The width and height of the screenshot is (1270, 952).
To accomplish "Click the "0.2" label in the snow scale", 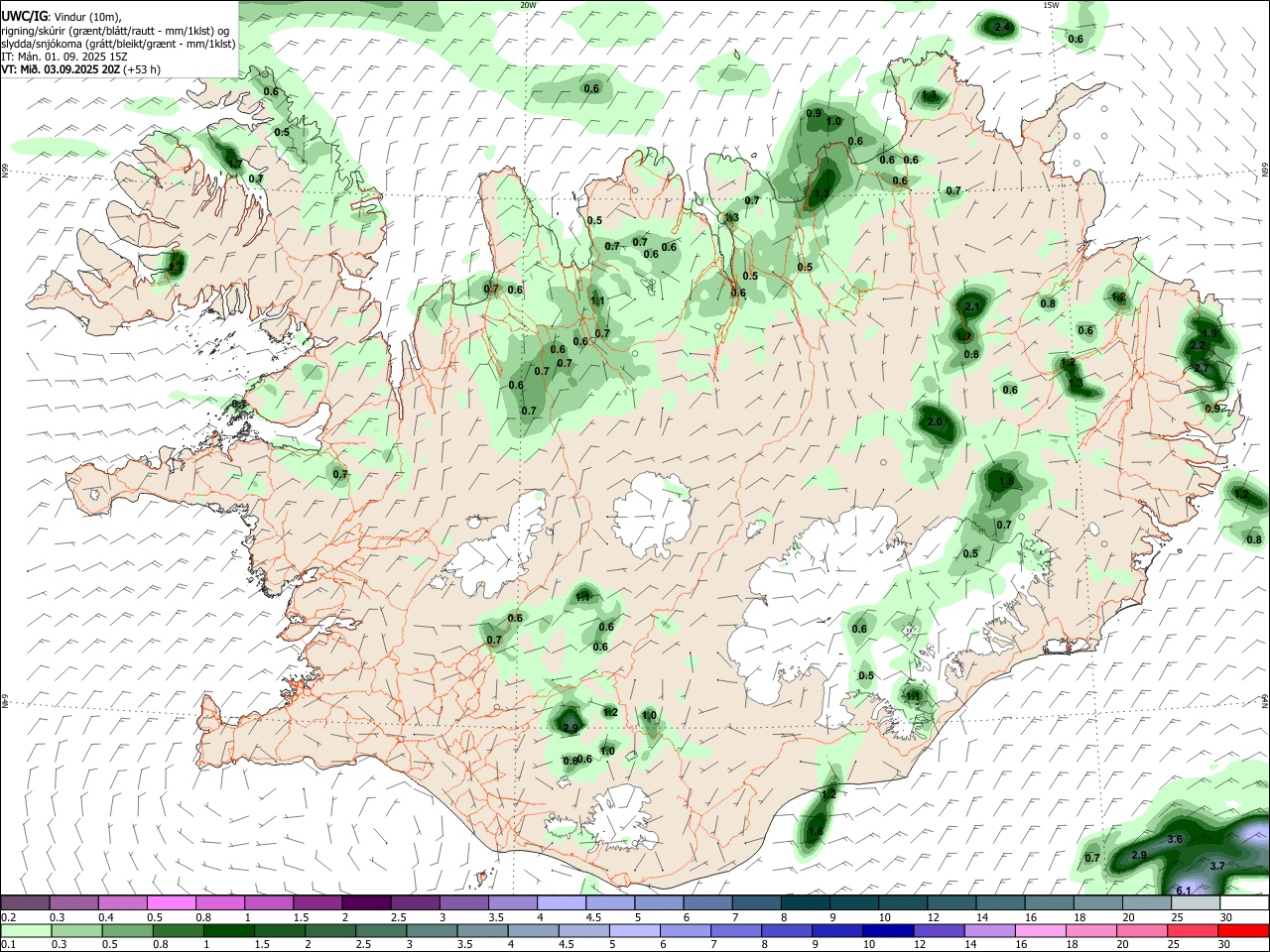I will click(7, 917).
